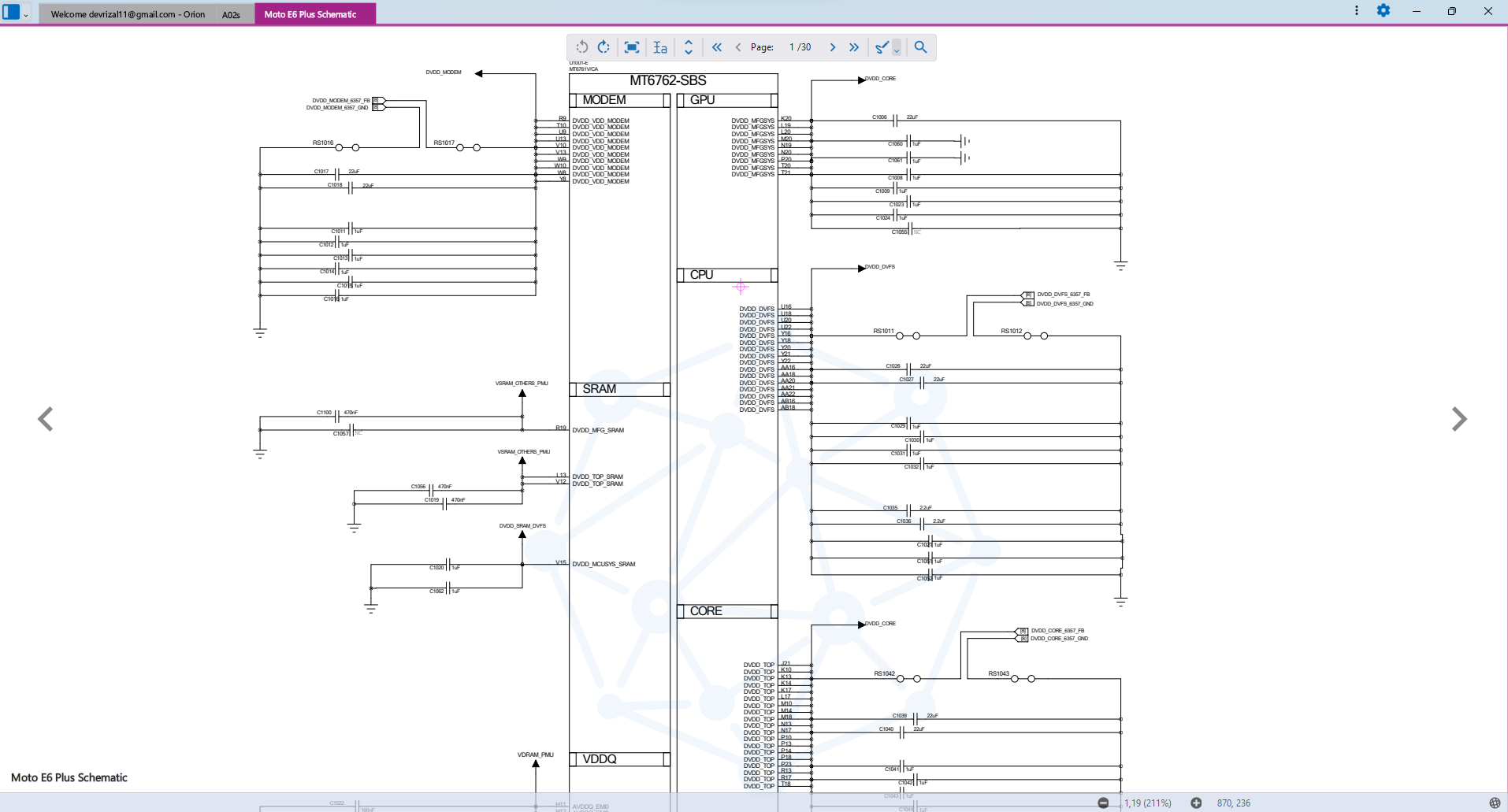This screenshot has width=1508, height=812.
Task: Rotate the schematic page counterclockwise
Action: point(581,47)
